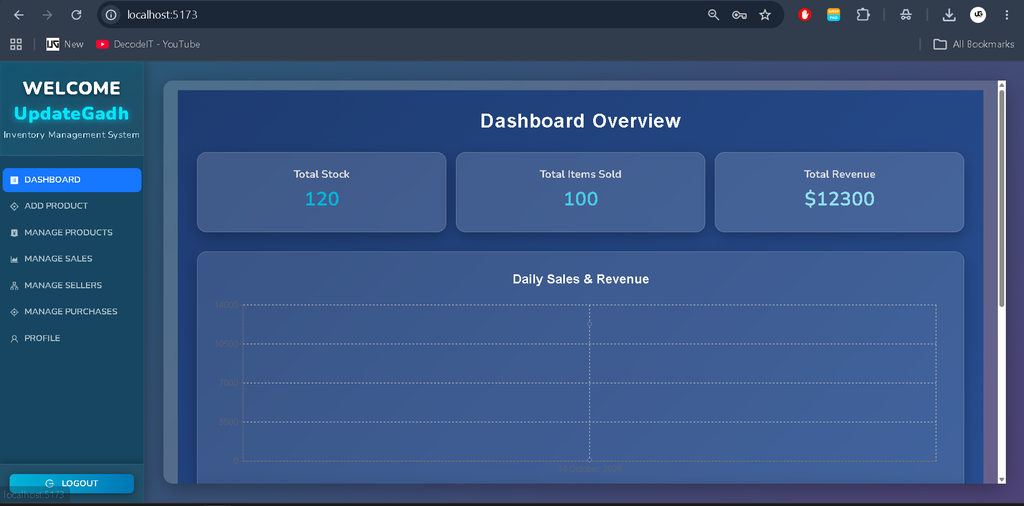Click the Manage Sales chart icon
Image resolution: width=1024 pixels, height=506 pixels.
click(14, 259)
